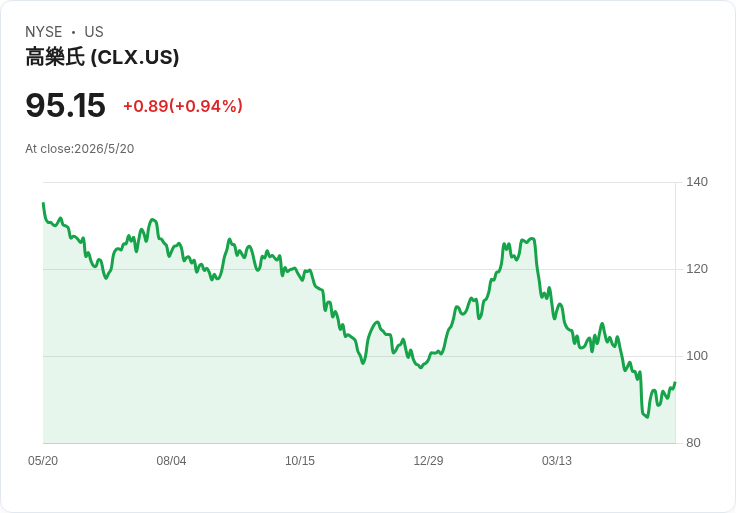Click the At close:2026/5/20 text
736x513 pixels.
click(79, 149)
